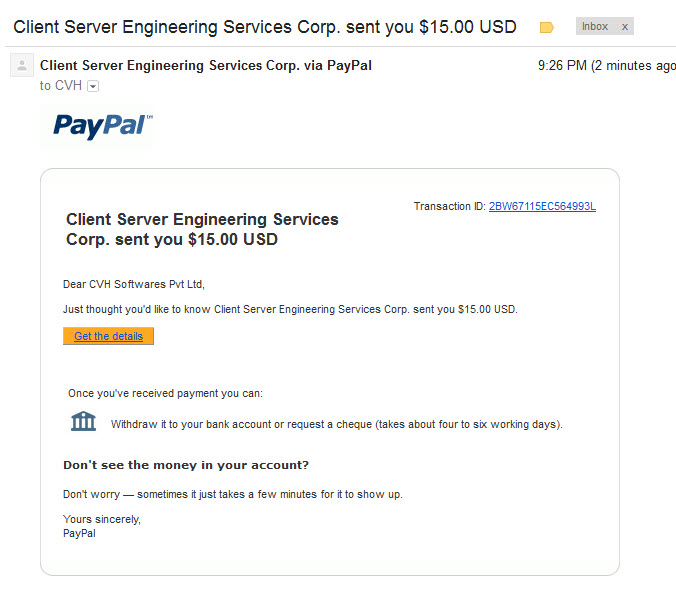Click the yellow importance marker beside the subject

pos(546,28)
